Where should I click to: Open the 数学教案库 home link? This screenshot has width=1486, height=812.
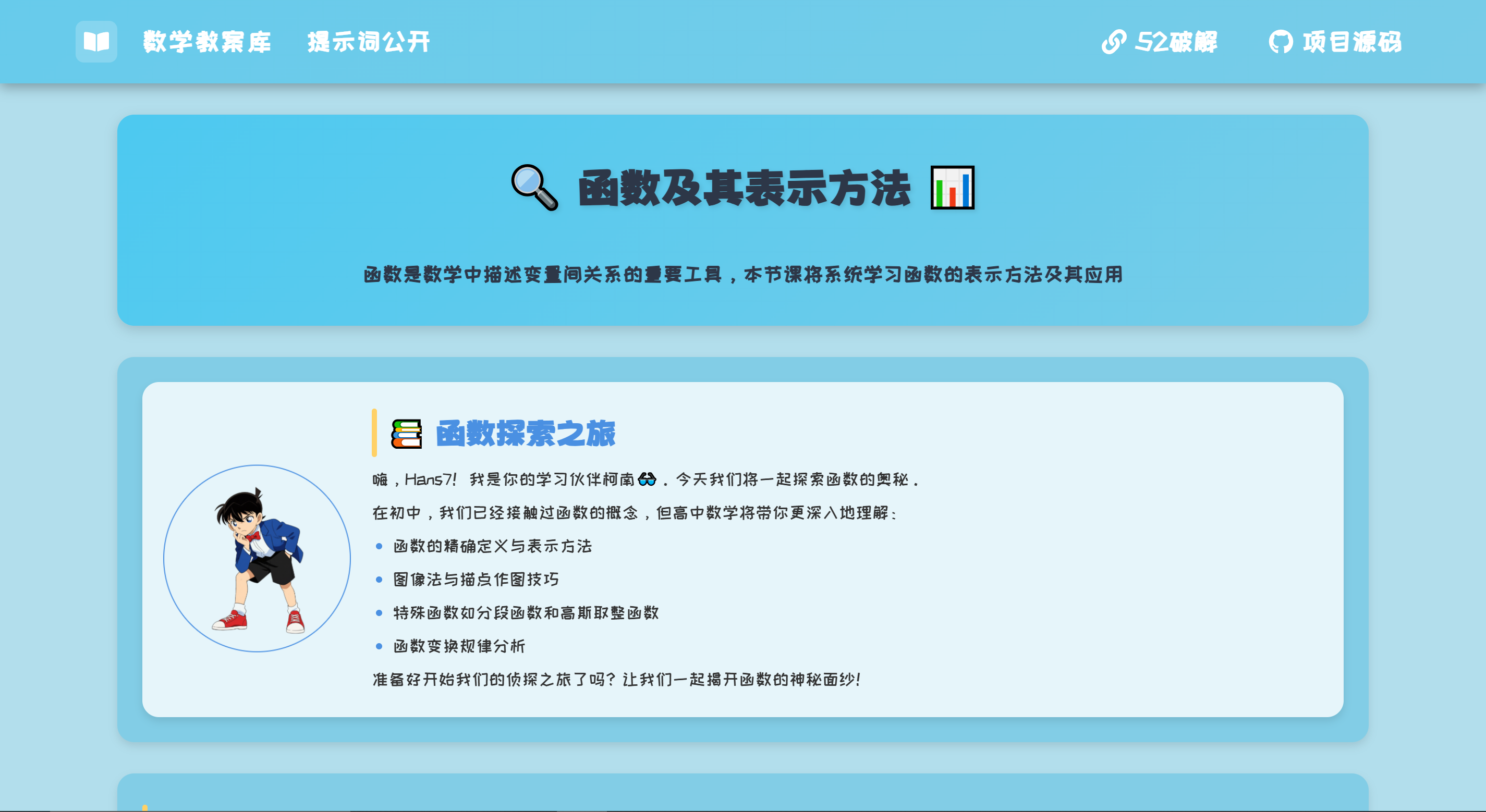coord(206,42)
